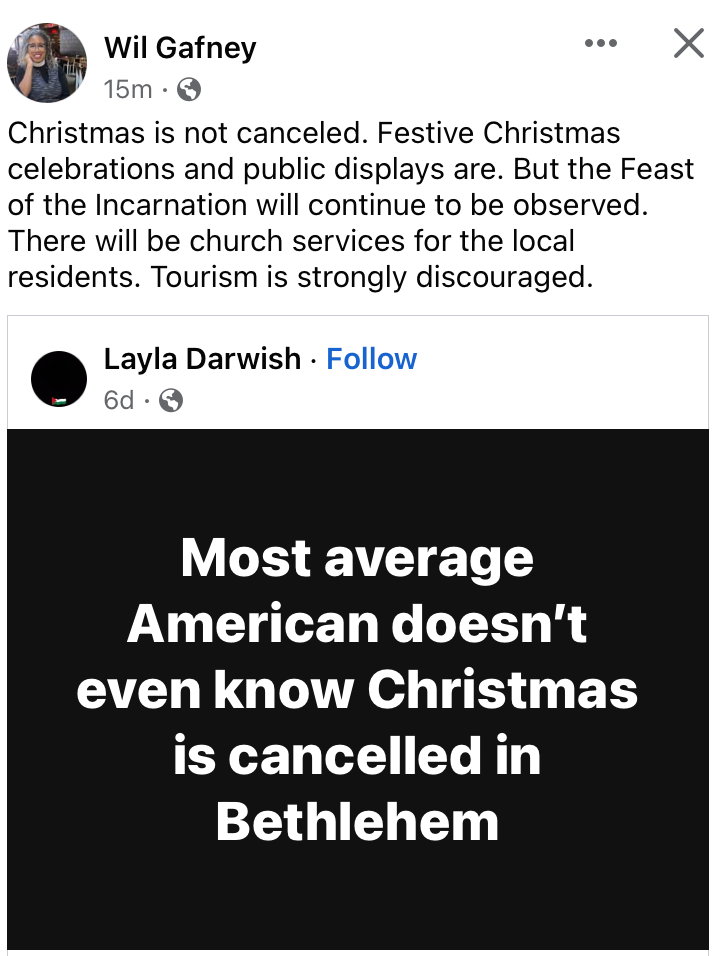Open Layla Darwish's black profile picture
Screen dimensions: 721x956
pyautogui.click(x=59, y=379)
